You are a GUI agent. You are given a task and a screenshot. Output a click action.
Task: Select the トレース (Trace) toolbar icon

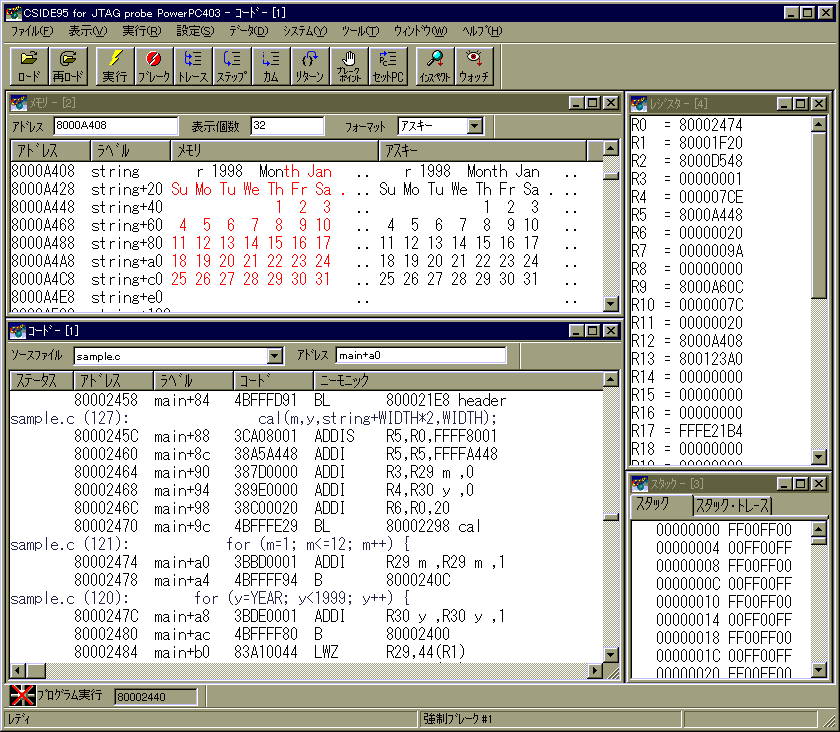click(194, 66)
